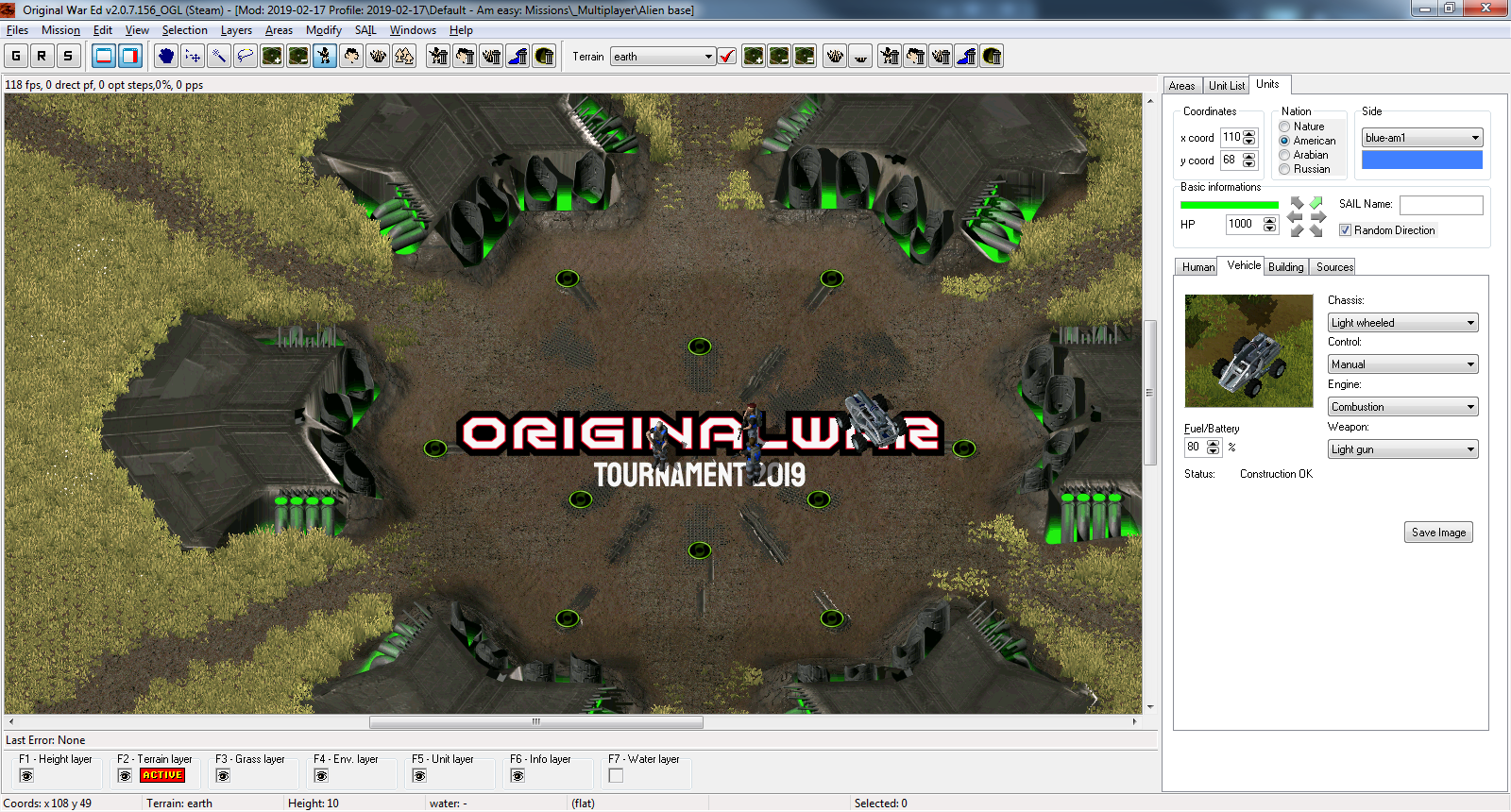Click the red ACTIVE terrain layer label
Image resolution: width=1511 pixels, height=812 pixels.
click(162, 775)
